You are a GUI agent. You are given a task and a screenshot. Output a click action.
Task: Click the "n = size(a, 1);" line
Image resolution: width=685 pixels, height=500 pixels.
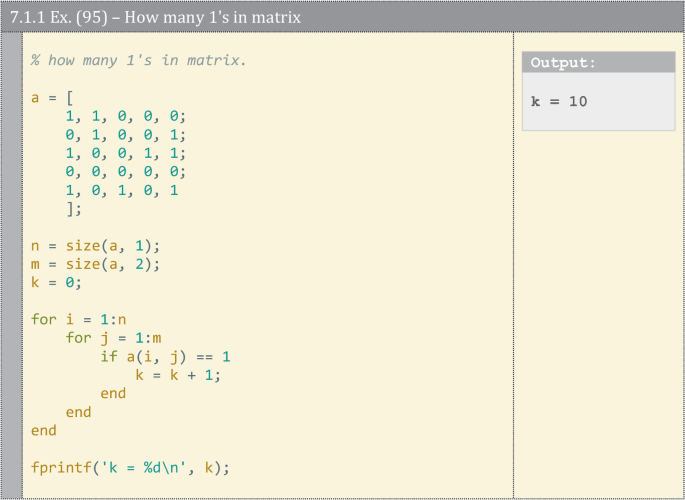pos(95,245)
